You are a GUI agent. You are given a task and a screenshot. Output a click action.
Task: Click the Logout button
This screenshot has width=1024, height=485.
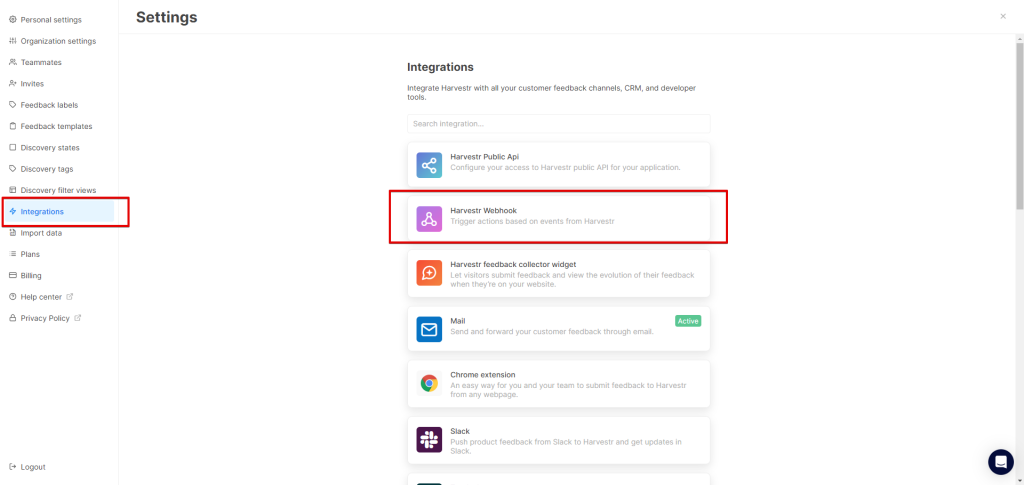[x=33, y=467]
